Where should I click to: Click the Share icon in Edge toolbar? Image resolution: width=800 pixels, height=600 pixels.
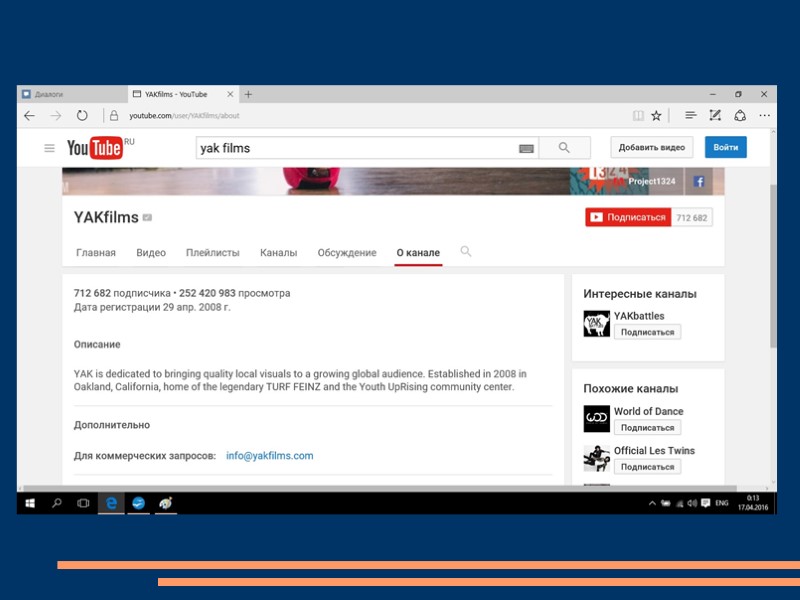740,116
